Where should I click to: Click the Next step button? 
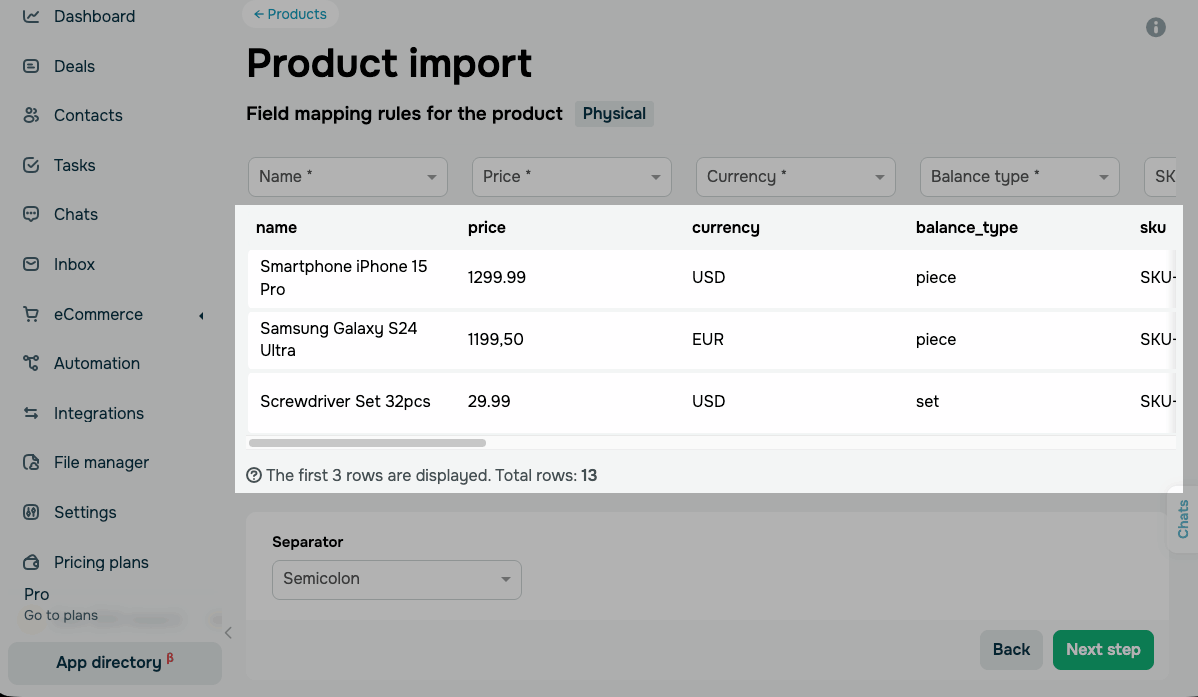coord(1103,650)
